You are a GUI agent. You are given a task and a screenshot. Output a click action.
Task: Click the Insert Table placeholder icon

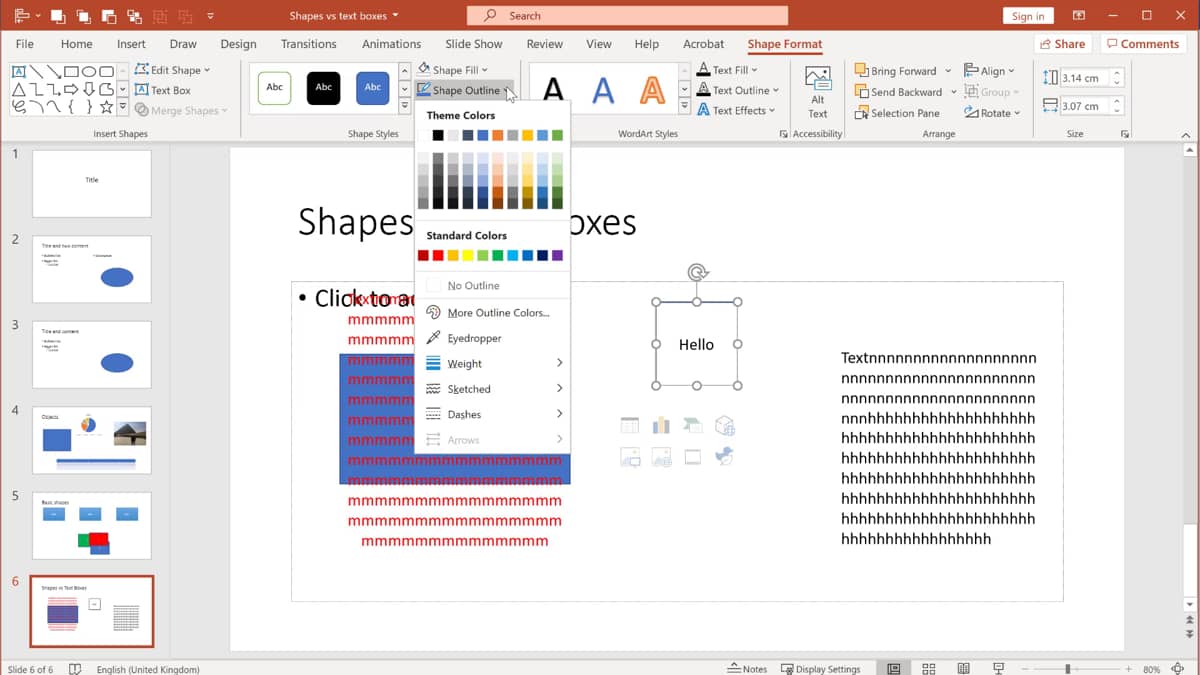point(630,426)
